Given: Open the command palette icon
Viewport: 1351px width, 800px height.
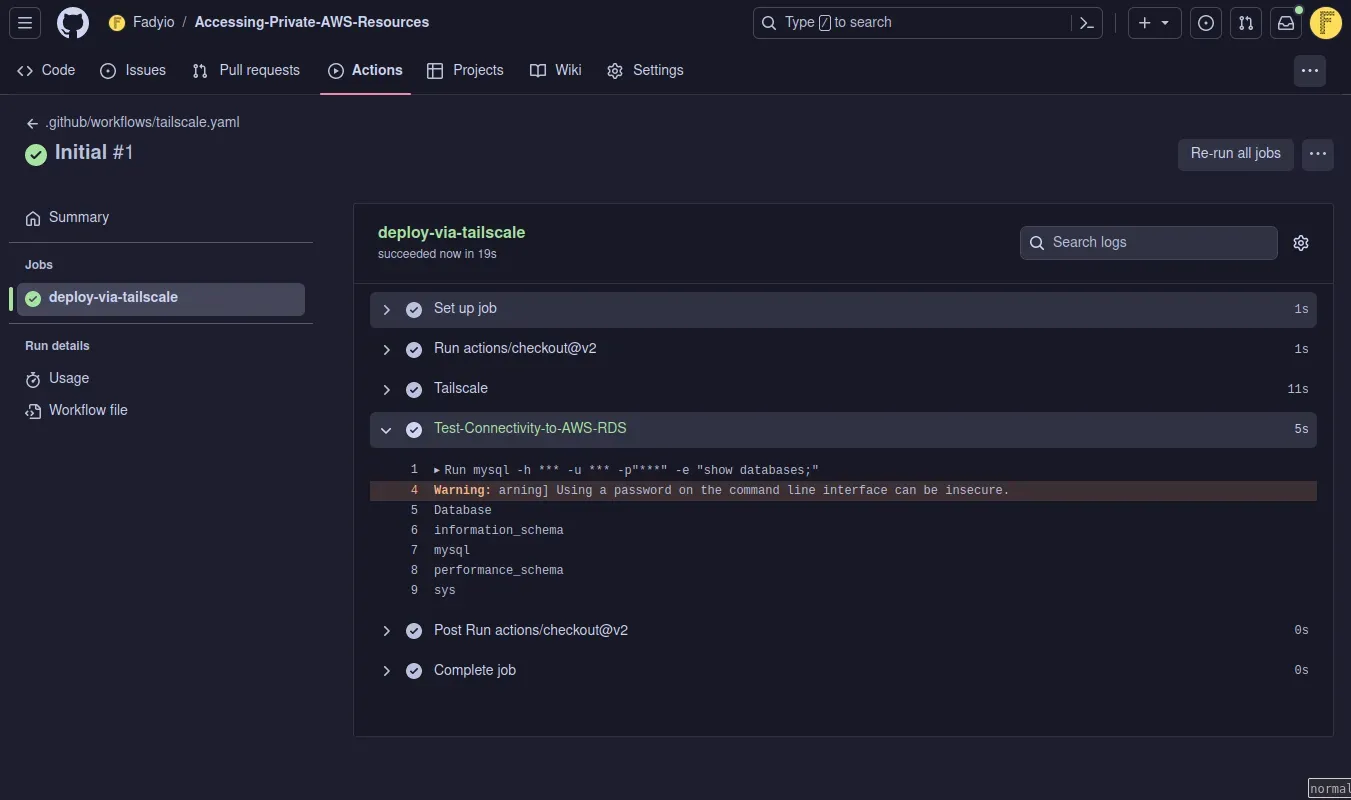Looking at the screenshot, I should [1086, 23].
